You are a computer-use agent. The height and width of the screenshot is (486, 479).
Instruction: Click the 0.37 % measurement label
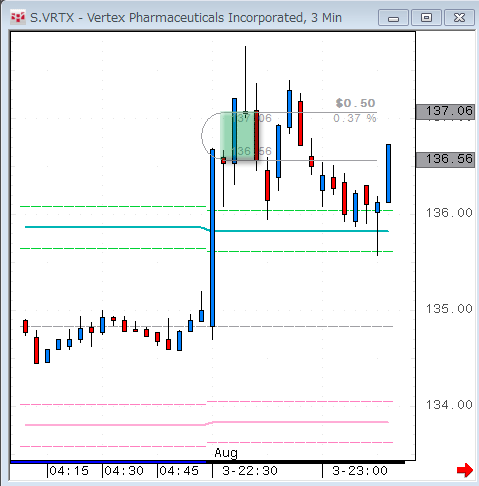[355, 118]
